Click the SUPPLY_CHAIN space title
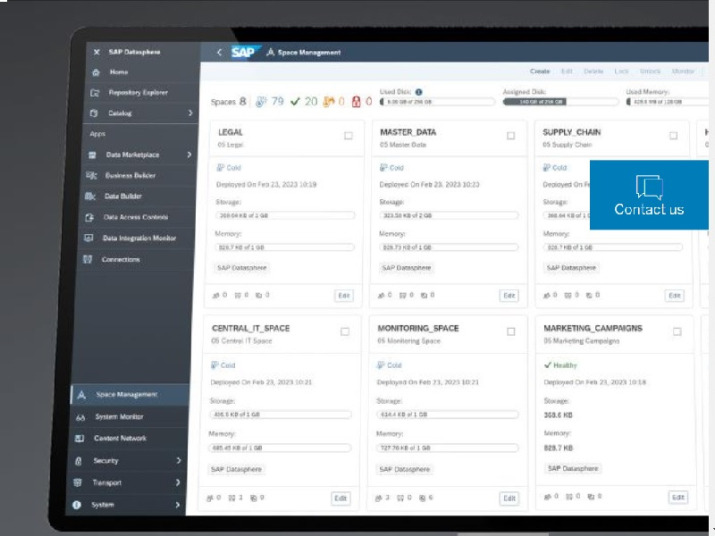This screenshot has height=536, width=715. click(571, 132)
